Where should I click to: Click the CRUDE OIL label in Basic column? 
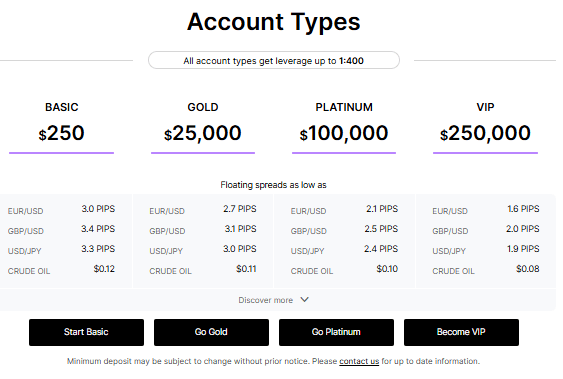point(29,271)
